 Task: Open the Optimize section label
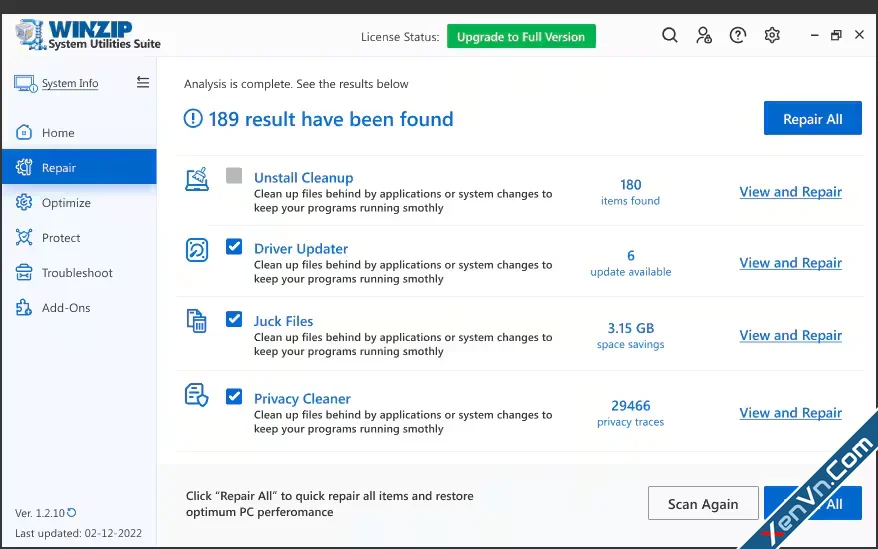[66, 203]
